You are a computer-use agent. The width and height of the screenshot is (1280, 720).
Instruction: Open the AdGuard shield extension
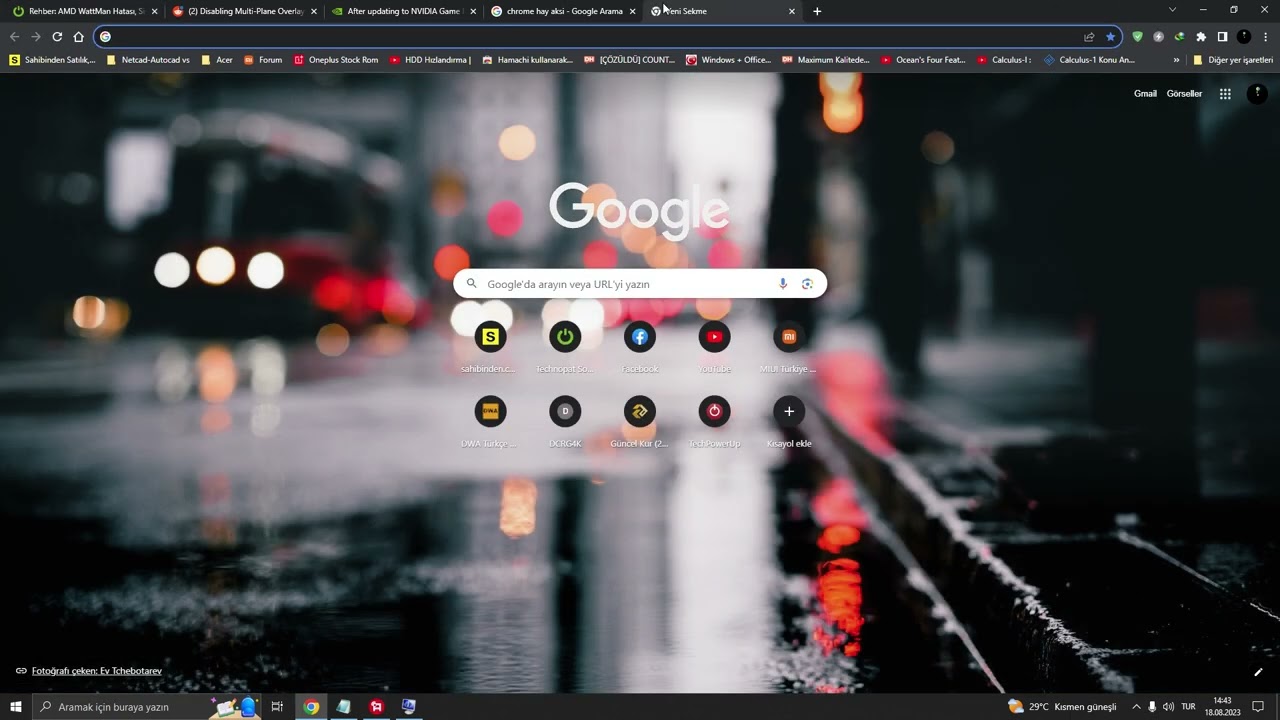click(x=1137, y=37)
